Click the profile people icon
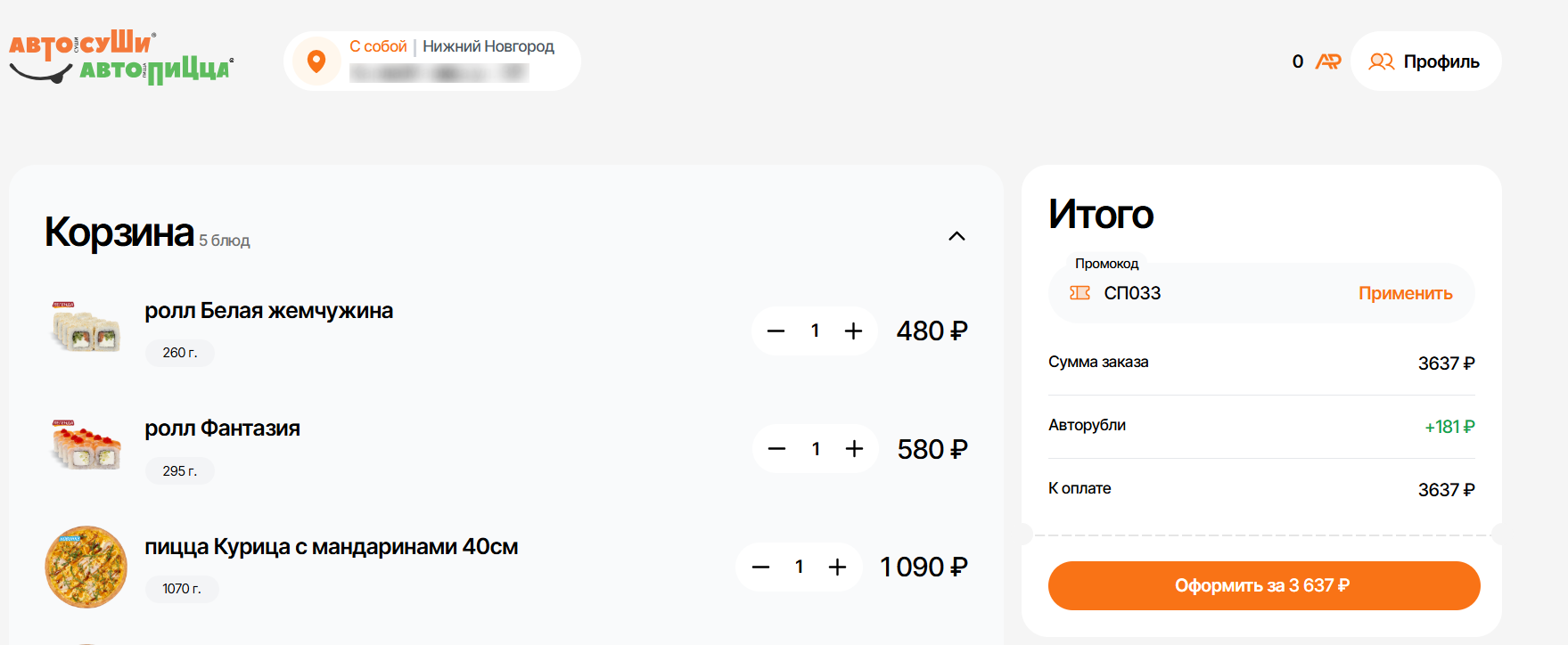 pos(1382,61)
